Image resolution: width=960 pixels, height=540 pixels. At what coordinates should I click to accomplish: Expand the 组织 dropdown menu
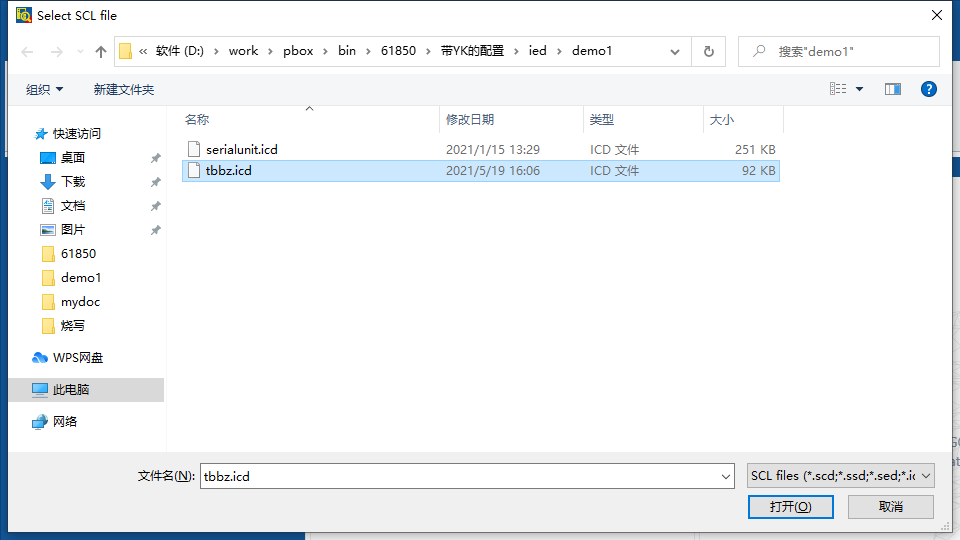tap(45, 90)
